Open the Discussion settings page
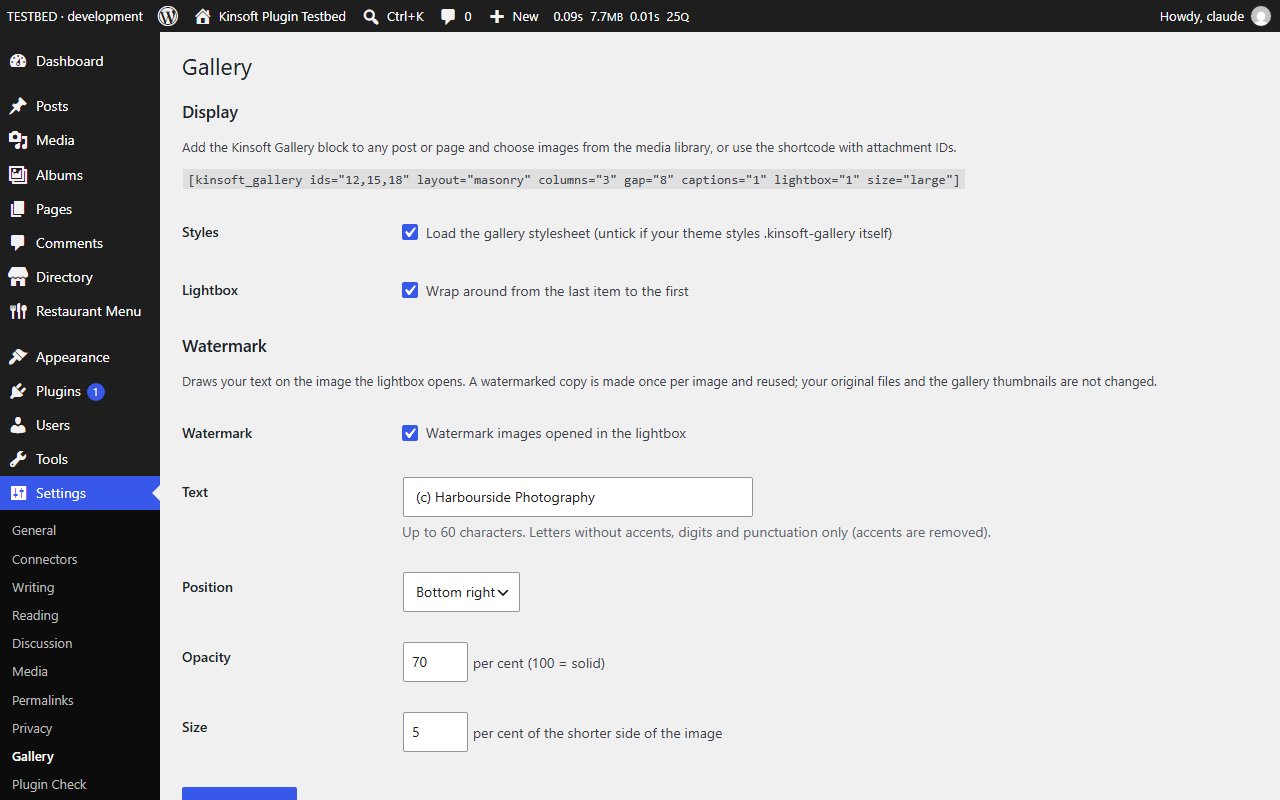Image resolution: width=1280 pixels, height=800 pixels. point(42,643)
